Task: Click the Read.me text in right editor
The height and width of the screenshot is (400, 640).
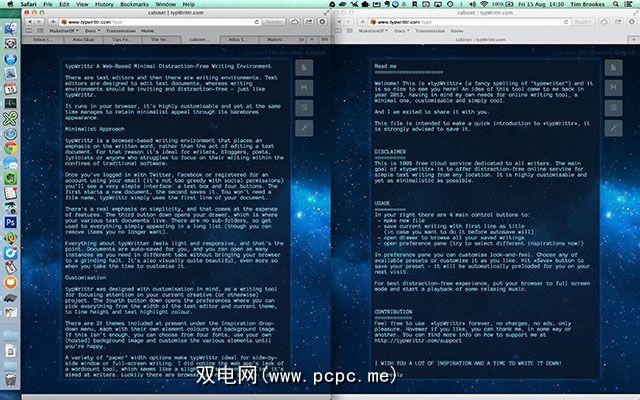Action: click(x=385, y=66)
